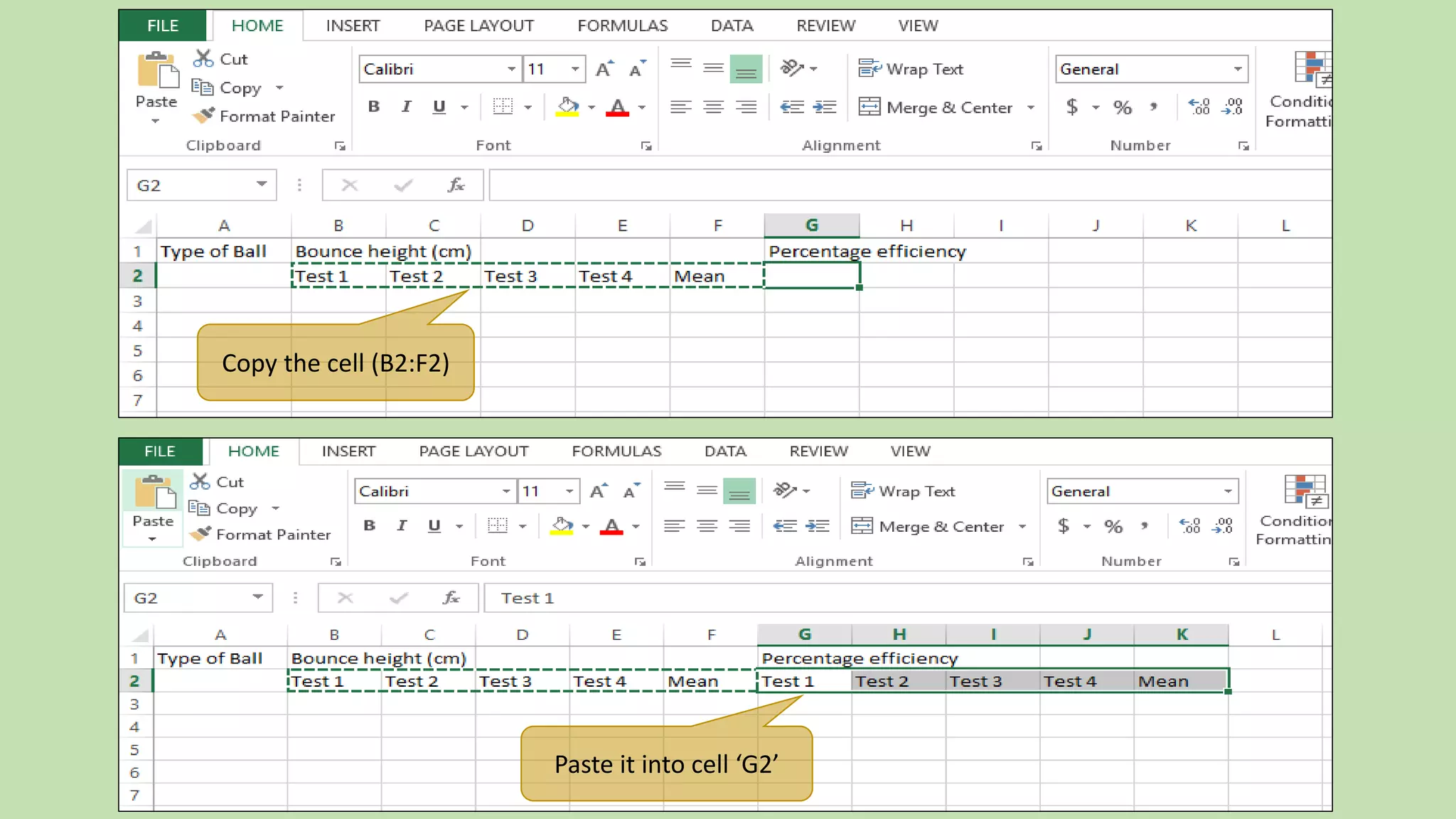Open Conditional Formatting in lower Excel window
Screen dimensions: 1456x819
[1294, 510]
